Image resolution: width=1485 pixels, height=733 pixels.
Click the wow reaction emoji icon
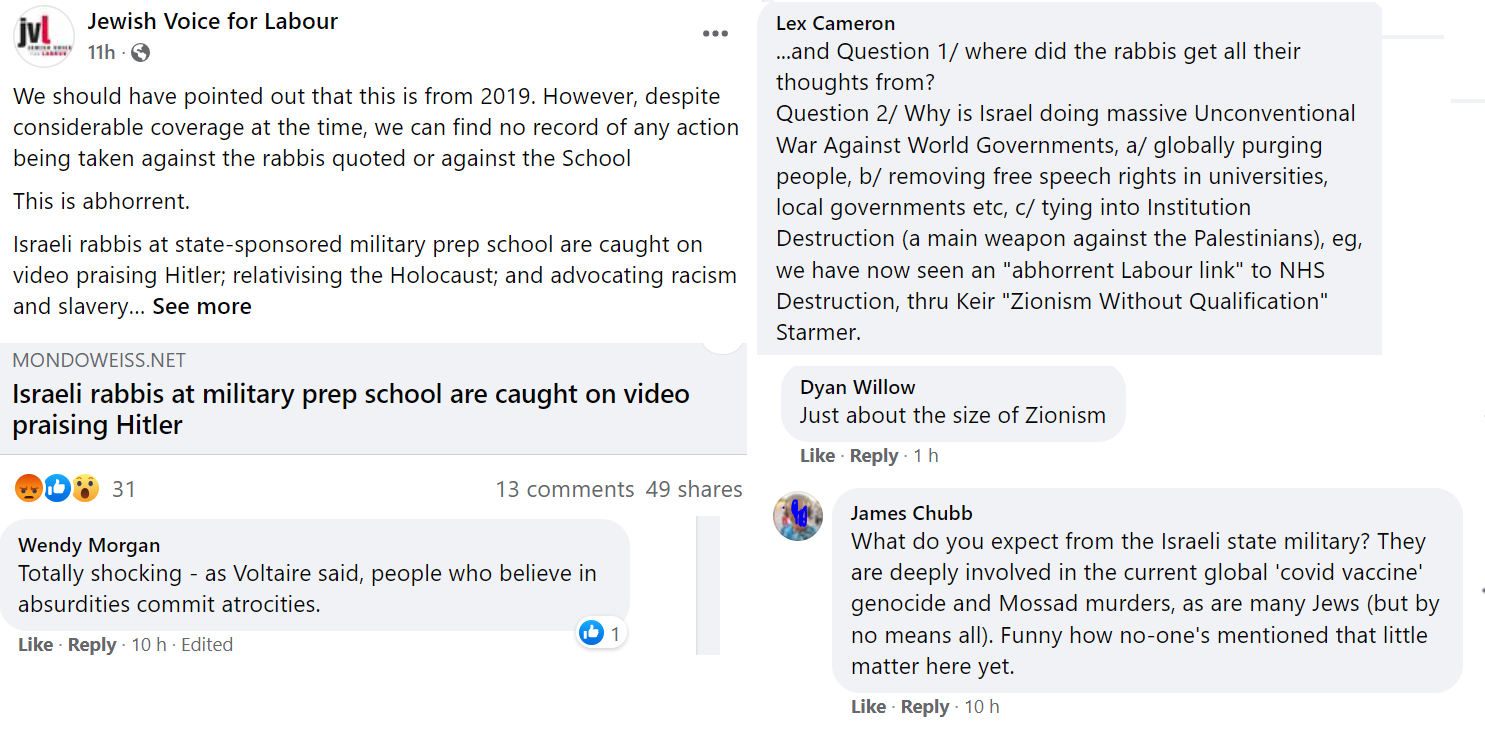[x=86, y=489]
